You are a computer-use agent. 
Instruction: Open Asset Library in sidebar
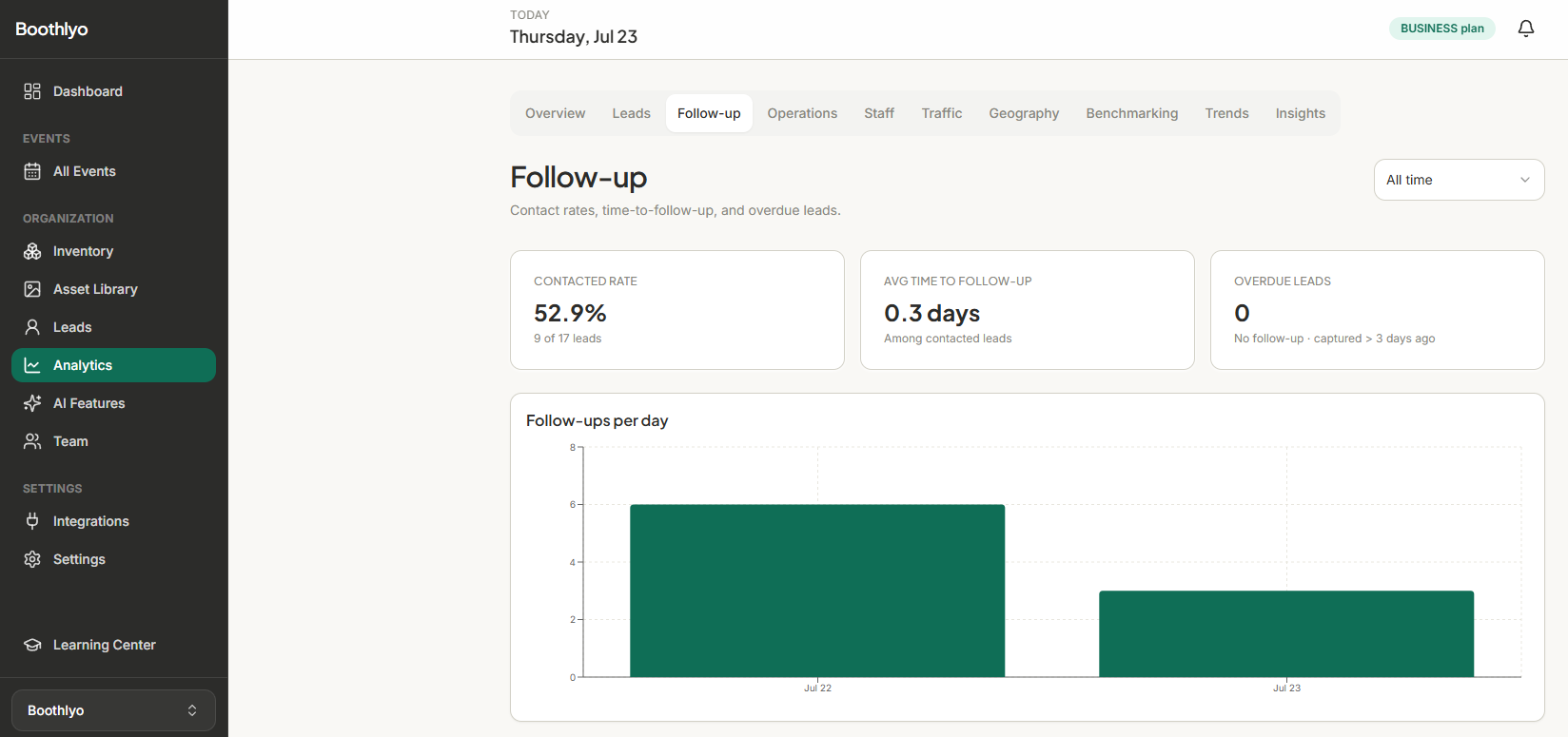(x=113, y=289)
